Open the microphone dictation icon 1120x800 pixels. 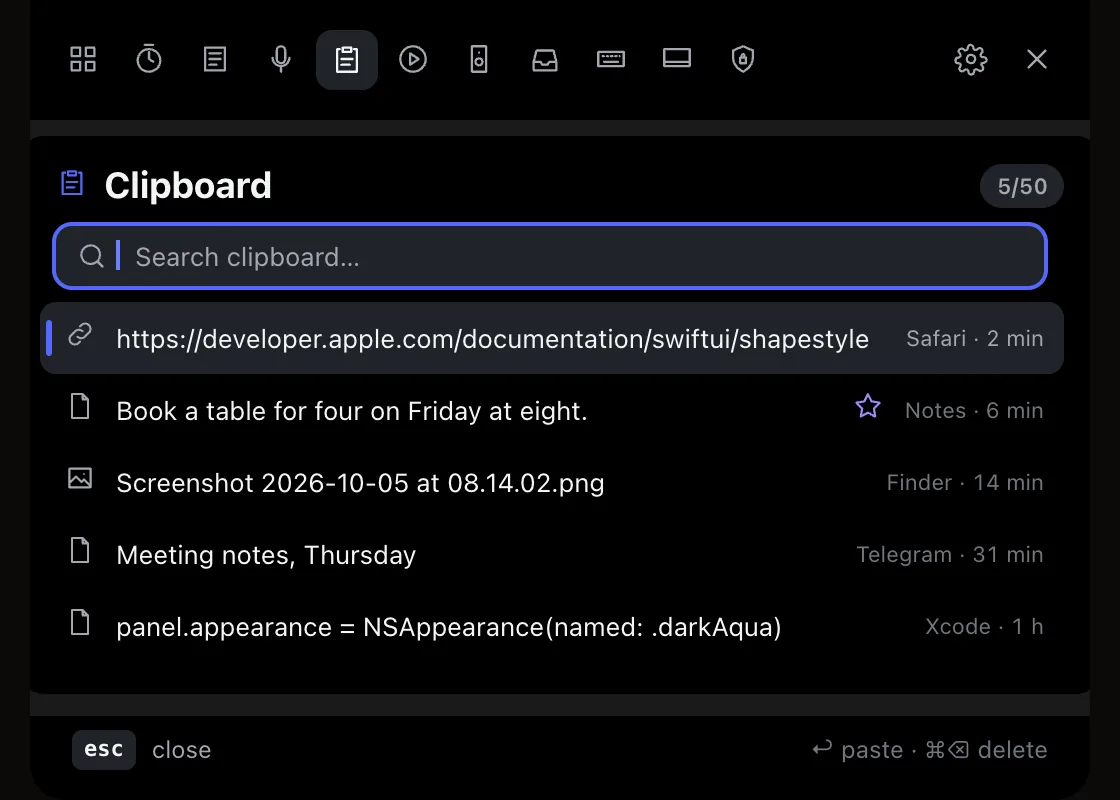[281, 59]
